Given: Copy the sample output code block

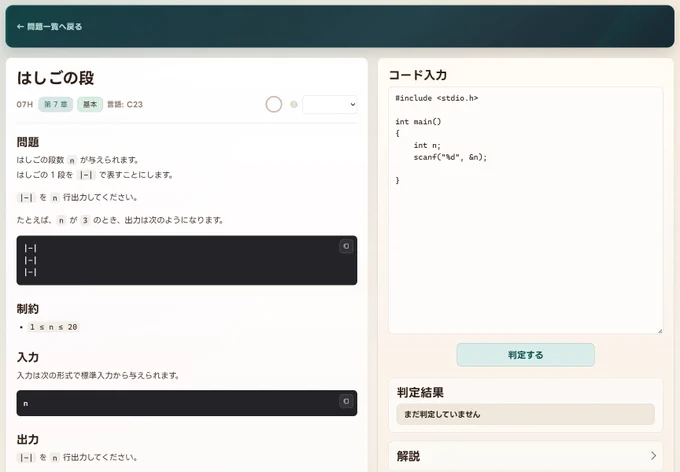Looking at the screenshot, I should pyautogui.click(x=346, y=246).
